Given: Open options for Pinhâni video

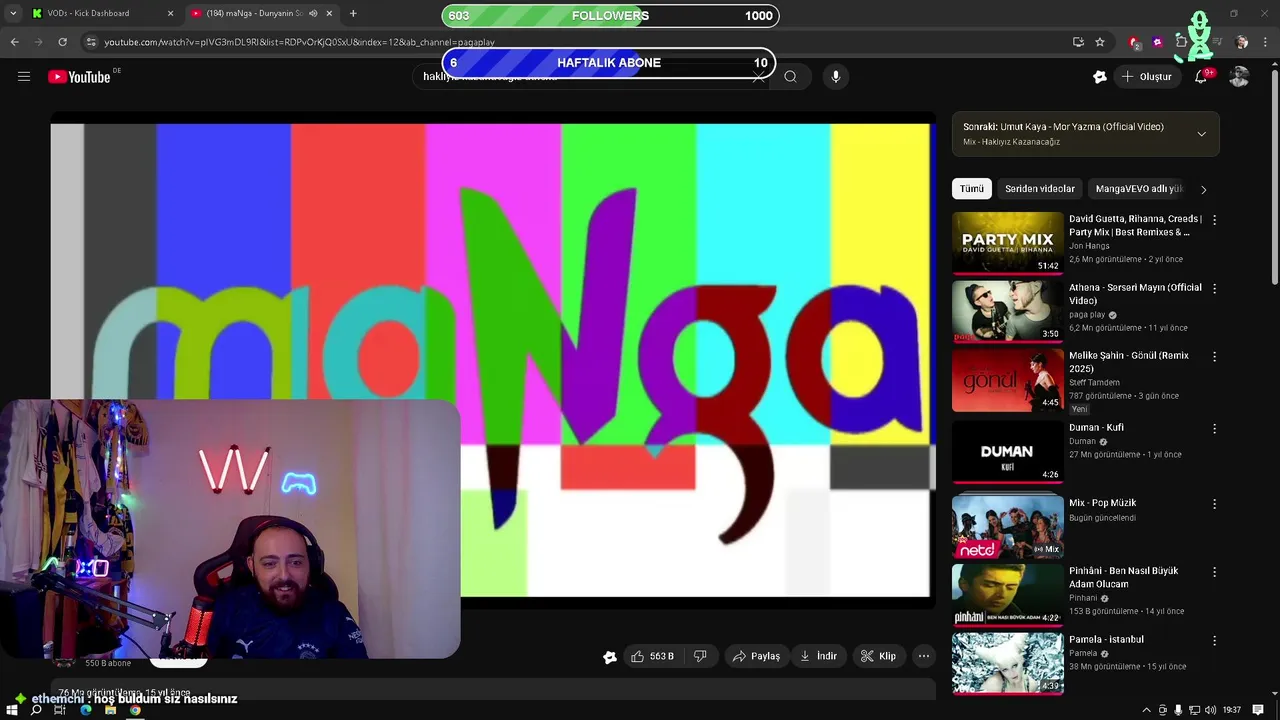Looking at the screenshot, I should point(1214,572).
